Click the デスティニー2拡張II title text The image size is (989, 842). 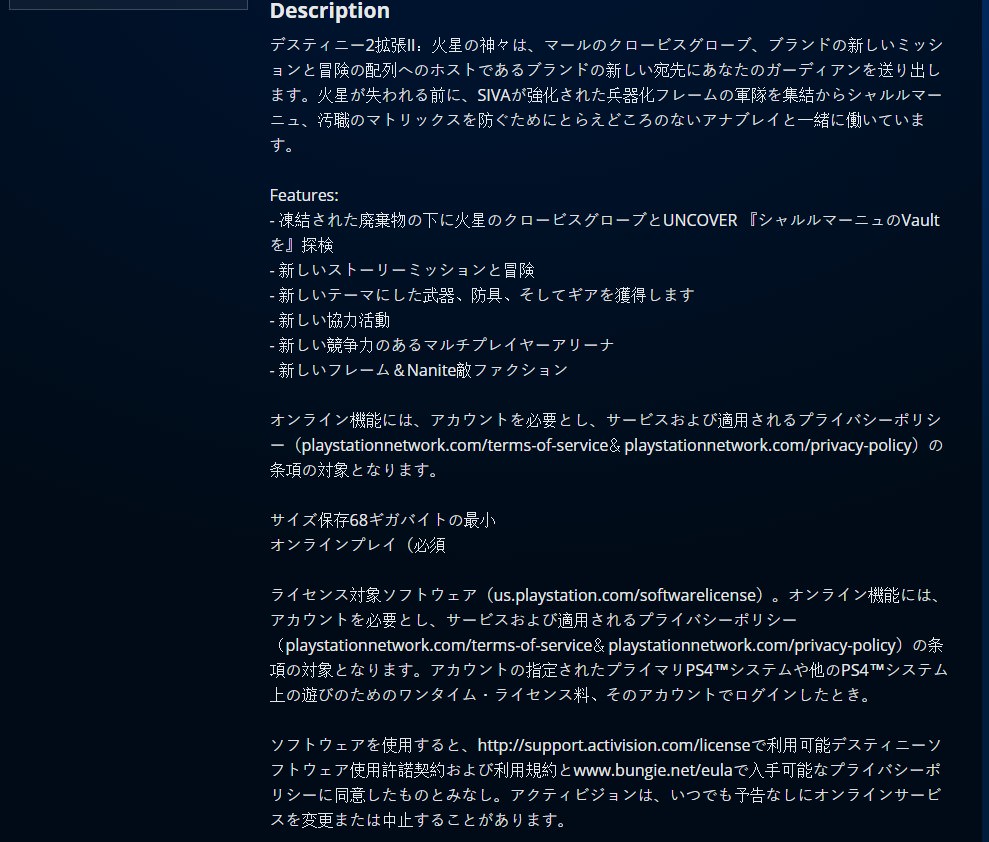(347, 46)
